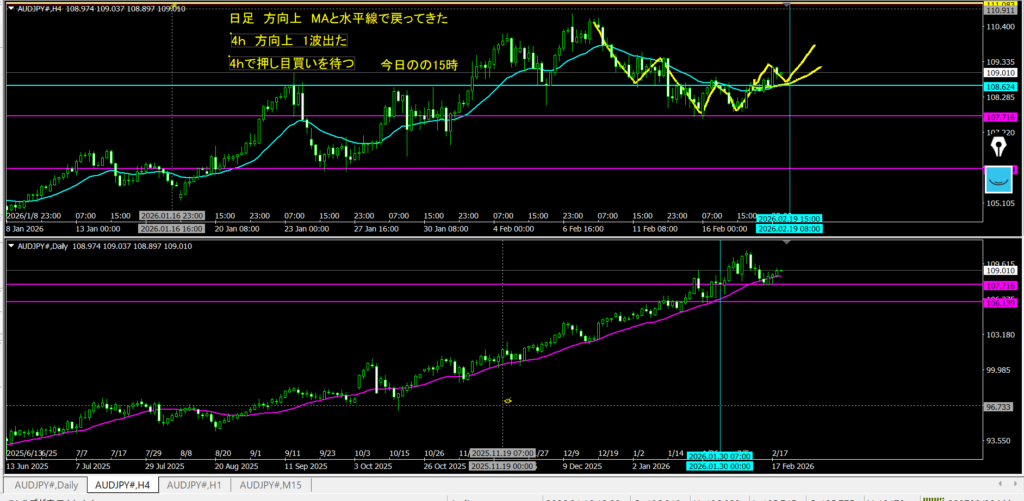The height and width of the screenshot is (501, 1024).
Task: Click the chart shift triangle on H4 chart
Action: click(789, 7)
